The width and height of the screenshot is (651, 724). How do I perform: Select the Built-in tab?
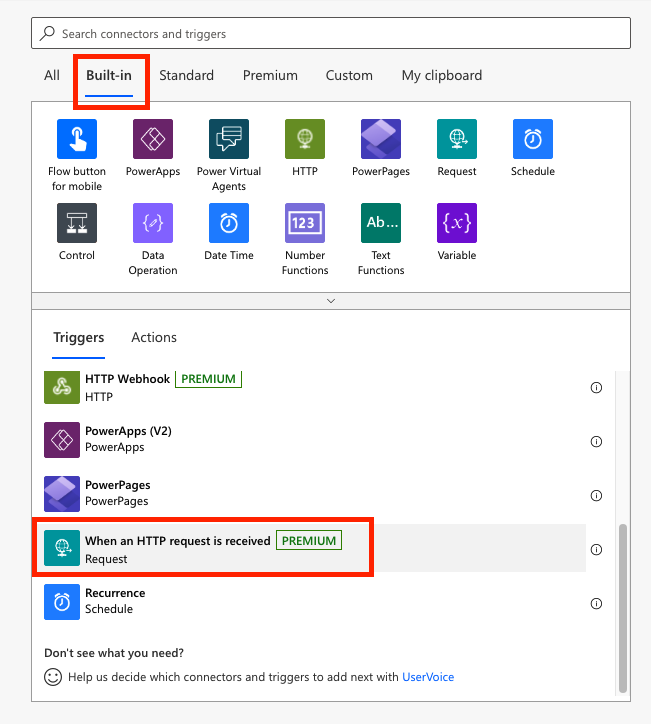tap(109, 75)
